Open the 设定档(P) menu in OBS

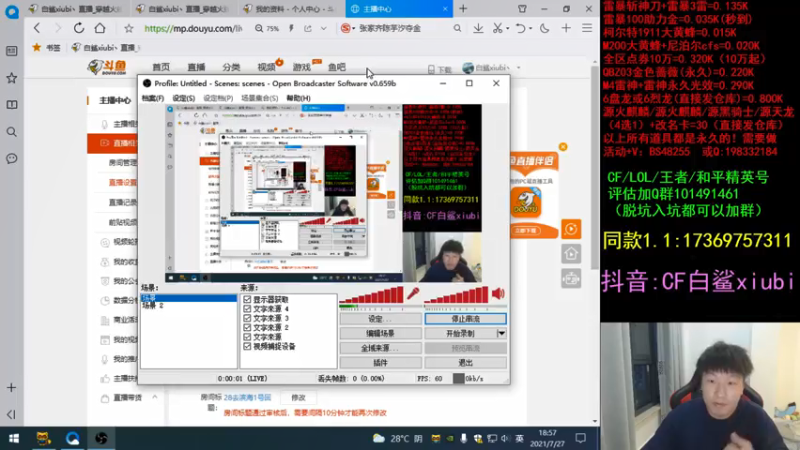(x=218, y=98)
